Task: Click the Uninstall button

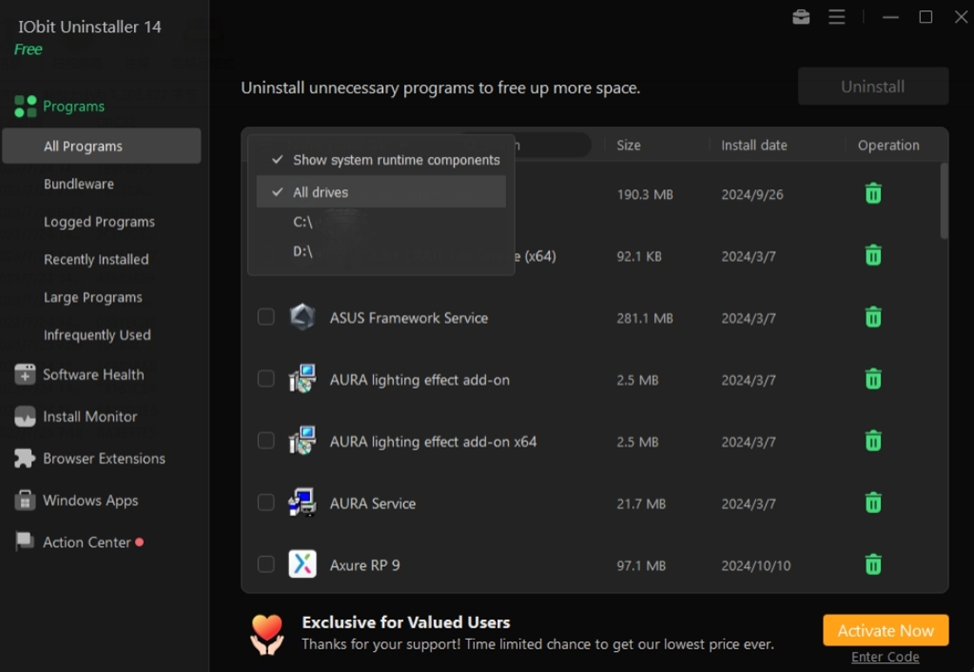Action: click(x=873, y=86)
